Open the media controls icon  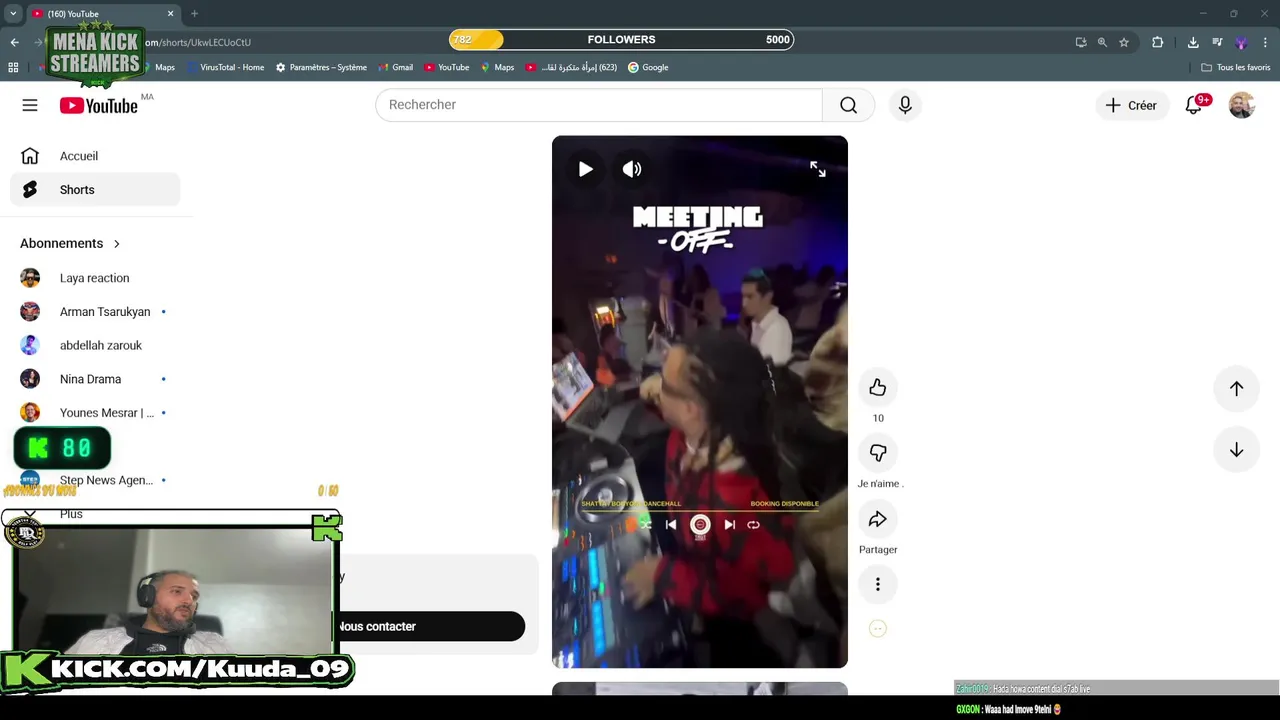pos(1217,42)
